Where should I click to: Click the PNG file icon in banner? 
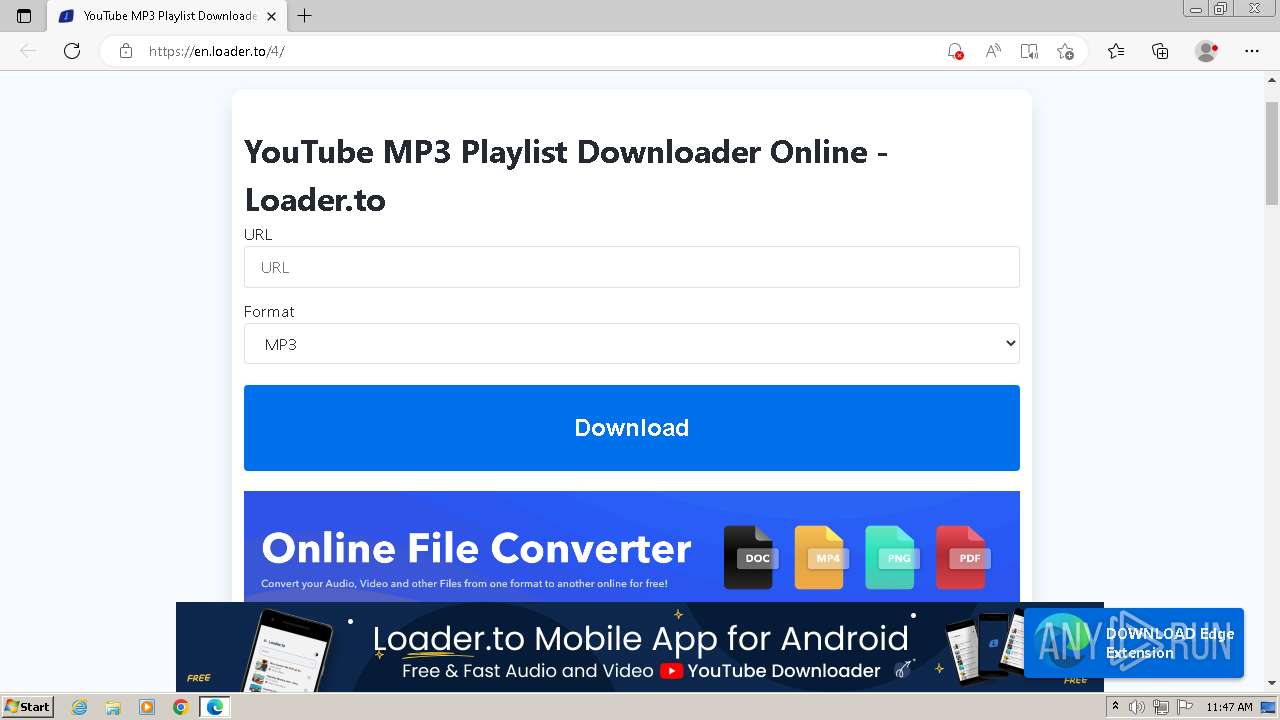pyautogui.click(x=891, y=557)
